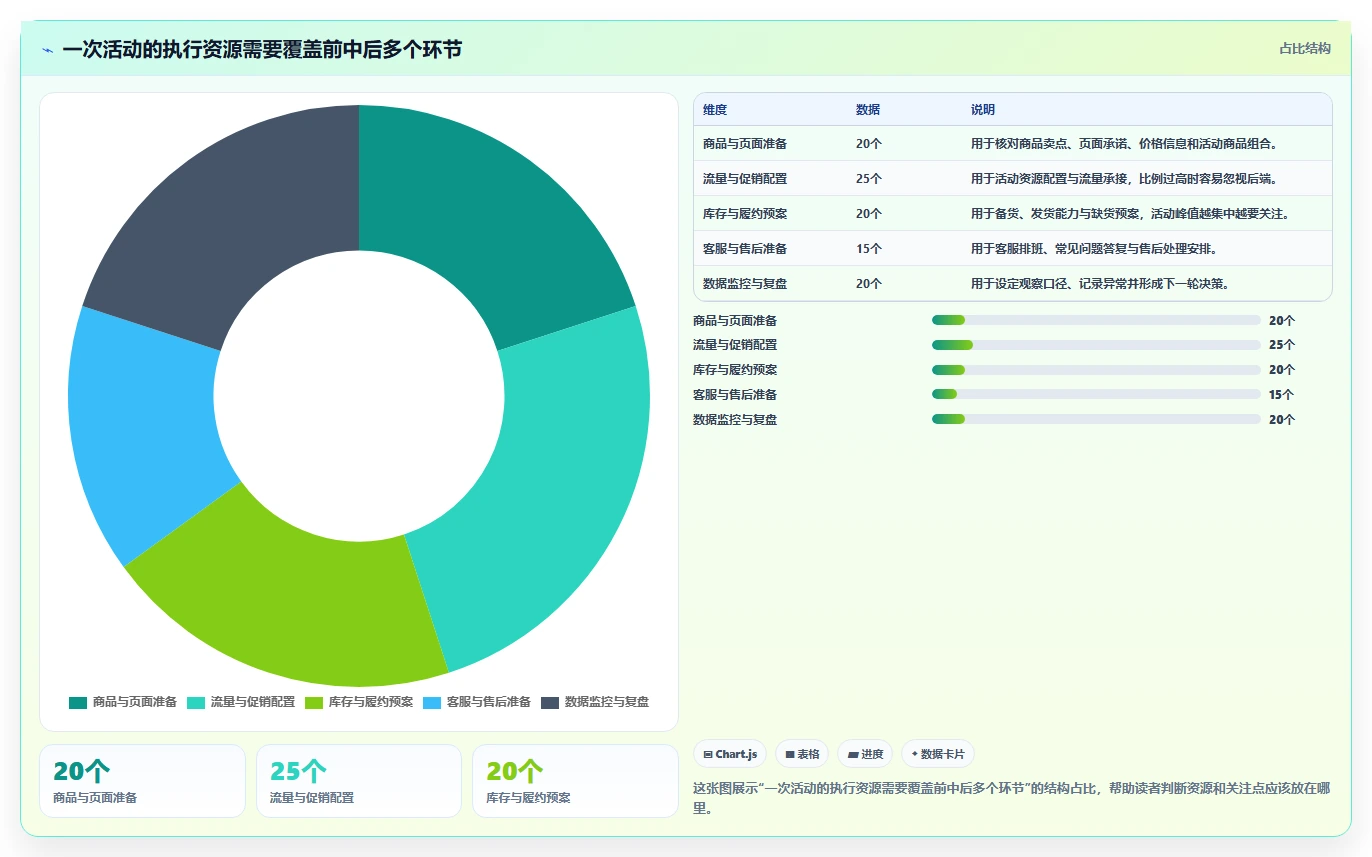The image size is (1372, 857).
Task: Click the 数据监控与复盘 progress bar
Action: pos(1096,419)
